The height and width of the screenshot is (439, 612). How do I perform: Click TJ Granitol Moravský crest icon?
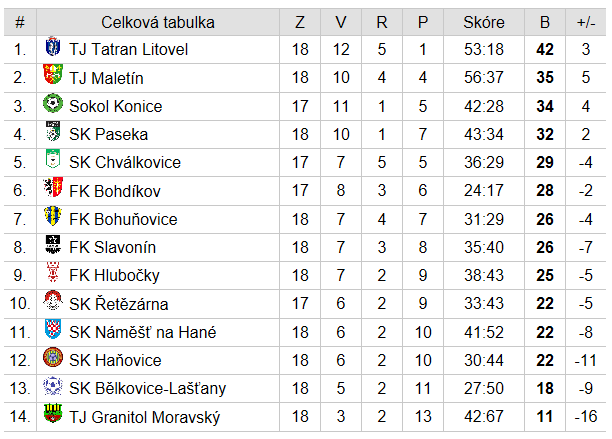tap(53, 414)
